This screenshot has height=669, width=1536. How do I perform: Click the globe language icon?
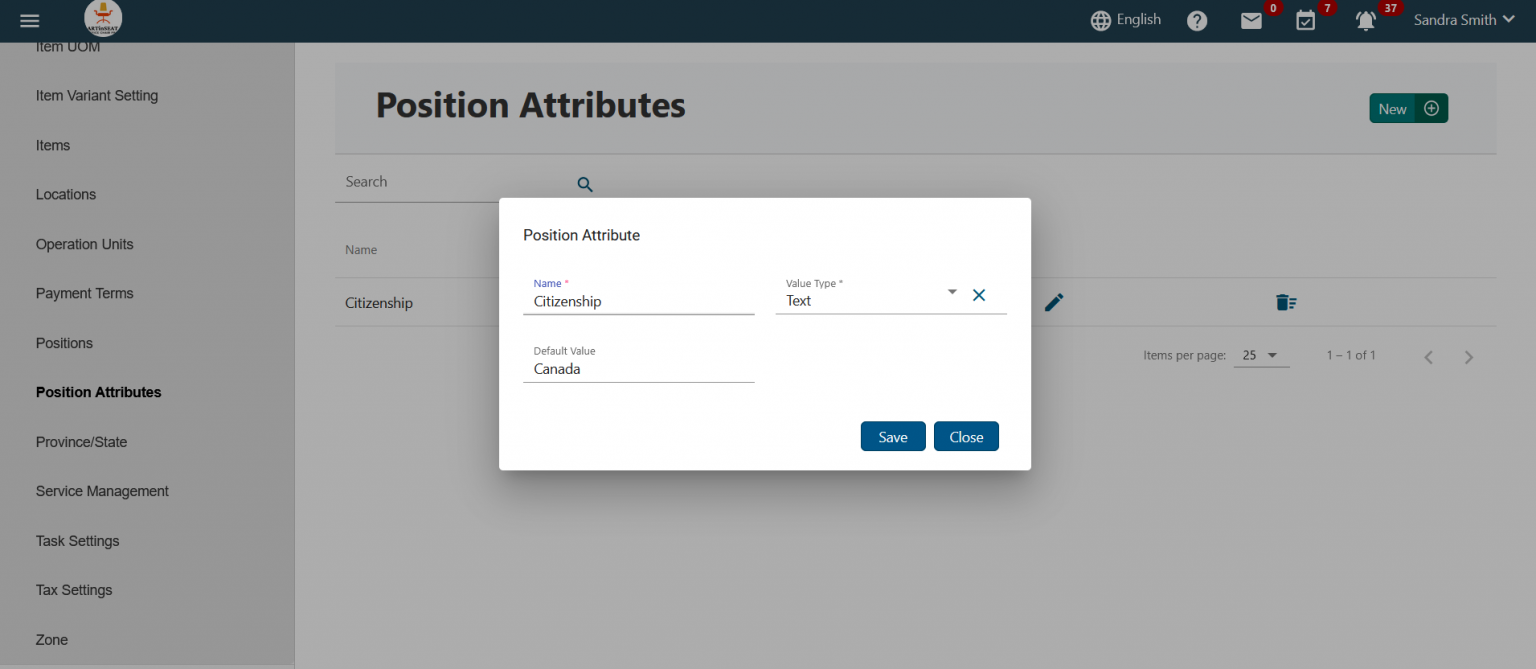pos(1101,21)
